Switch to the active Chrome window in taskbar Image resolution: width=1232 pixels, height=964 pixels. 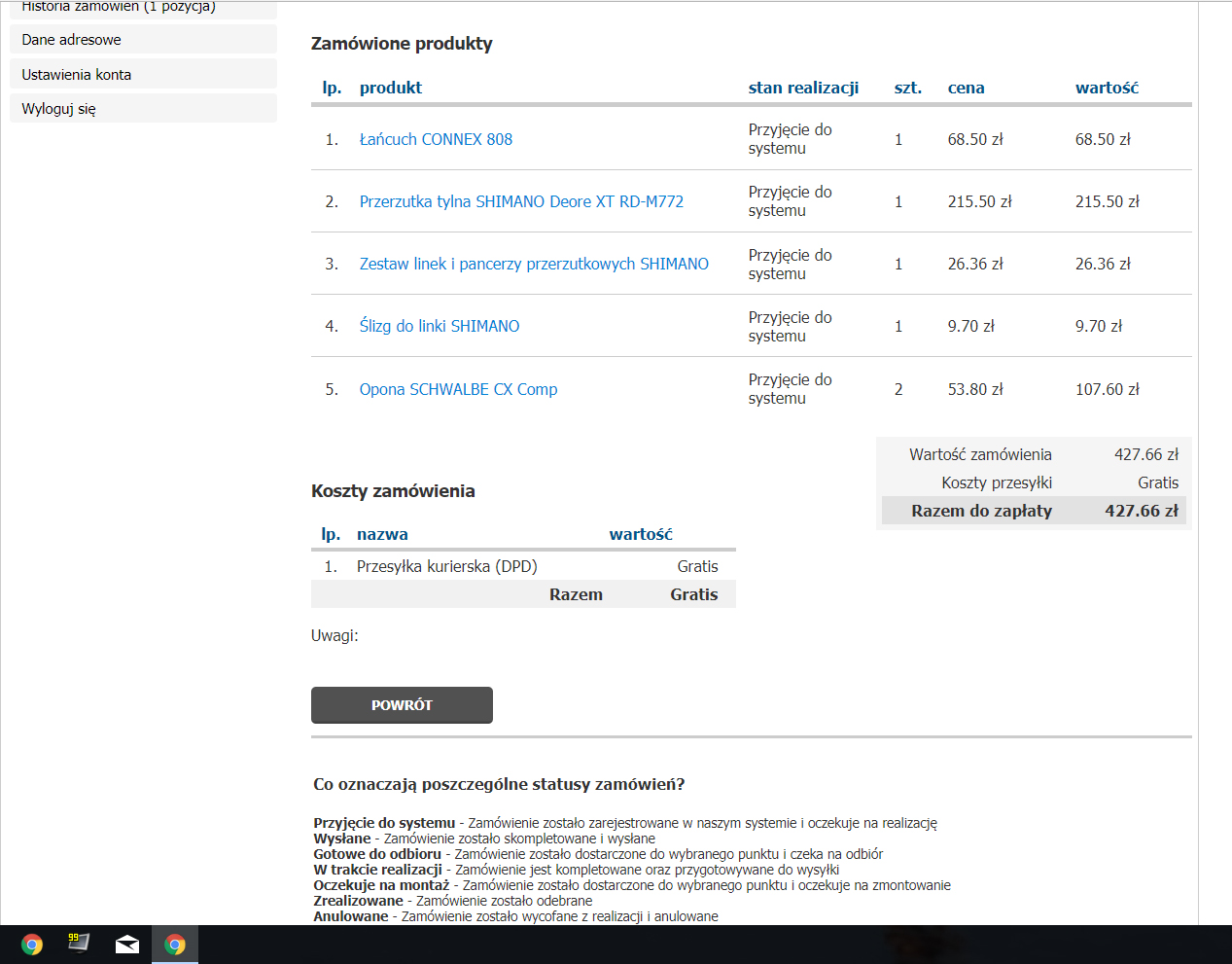(175, 945)
